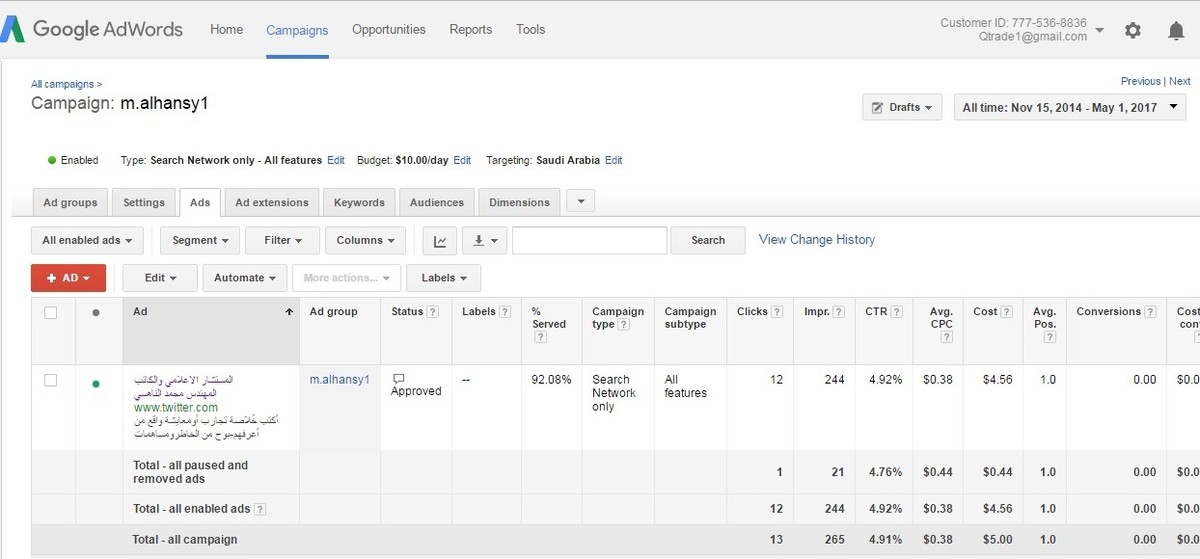The image size is (1200, 559).
Task: Expand the Drafts dropdown
Action: click(x=901, y=107)
